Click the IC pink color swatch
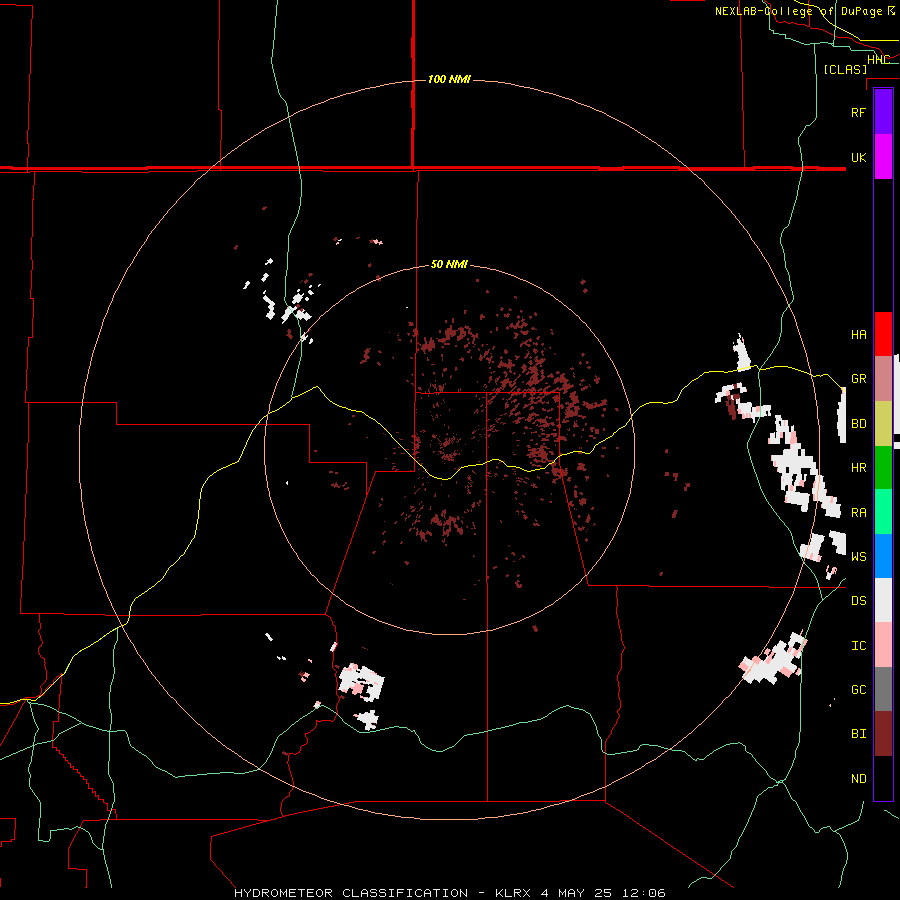 (x=883, y=645)
